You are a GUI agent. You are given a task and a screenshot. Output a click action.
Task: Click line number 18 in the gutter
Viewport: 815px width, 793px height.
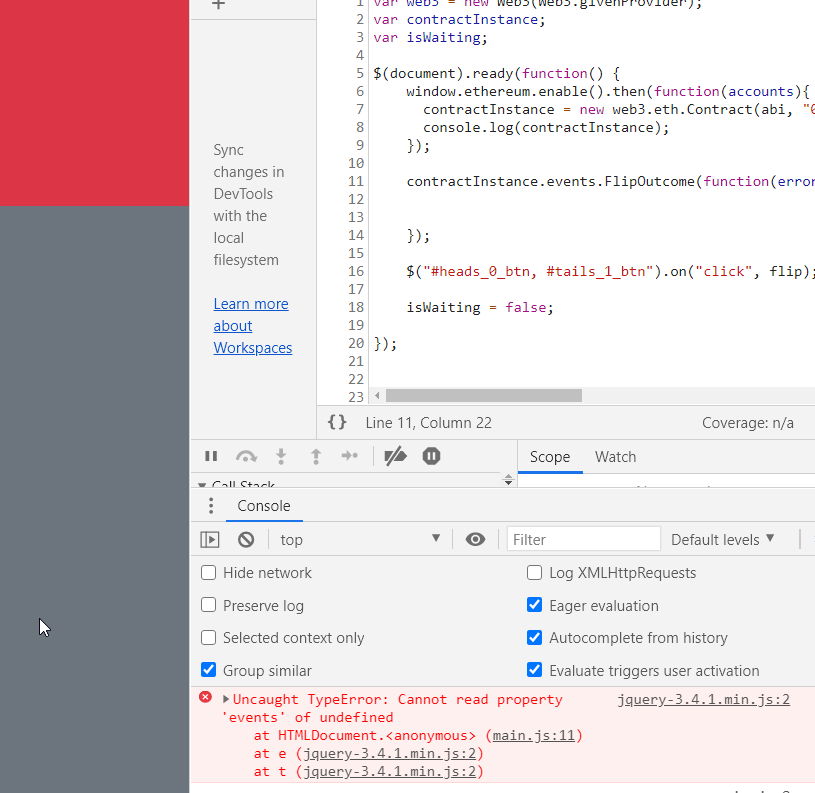(356, 307)
